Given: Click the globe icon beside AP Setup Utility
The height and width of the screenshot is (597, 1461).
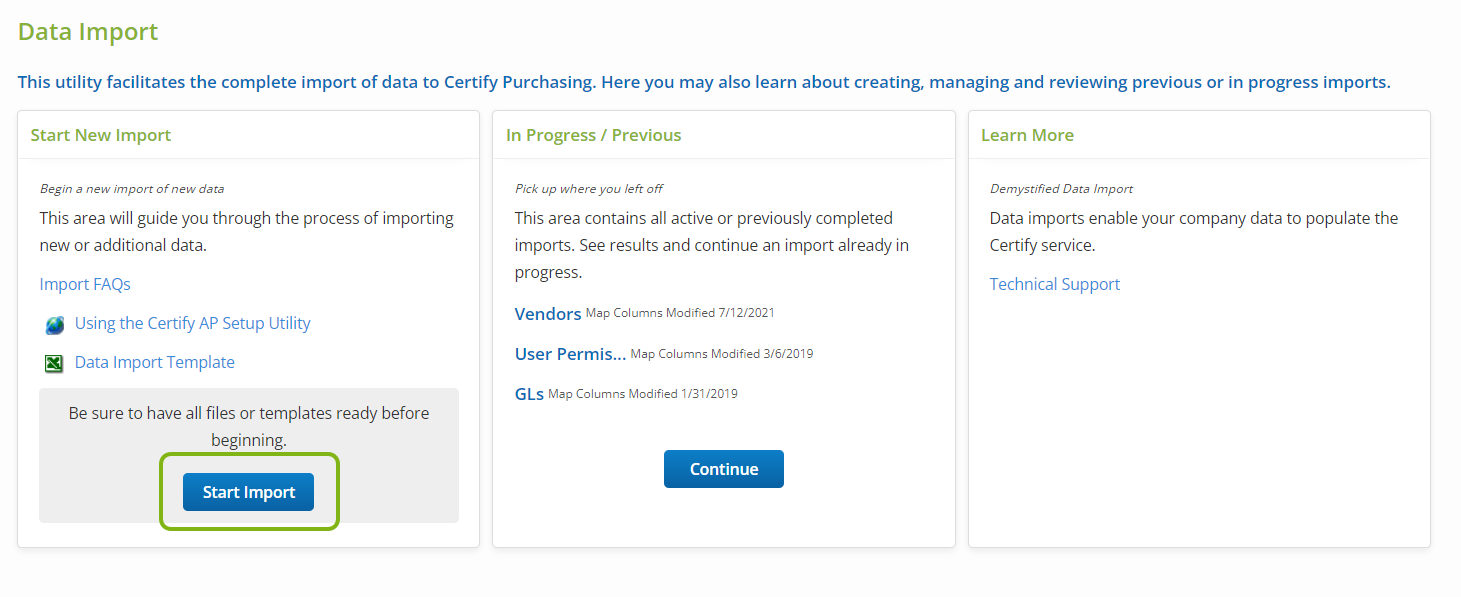Looking at the screenshot, I should click(x=54, y=325).
